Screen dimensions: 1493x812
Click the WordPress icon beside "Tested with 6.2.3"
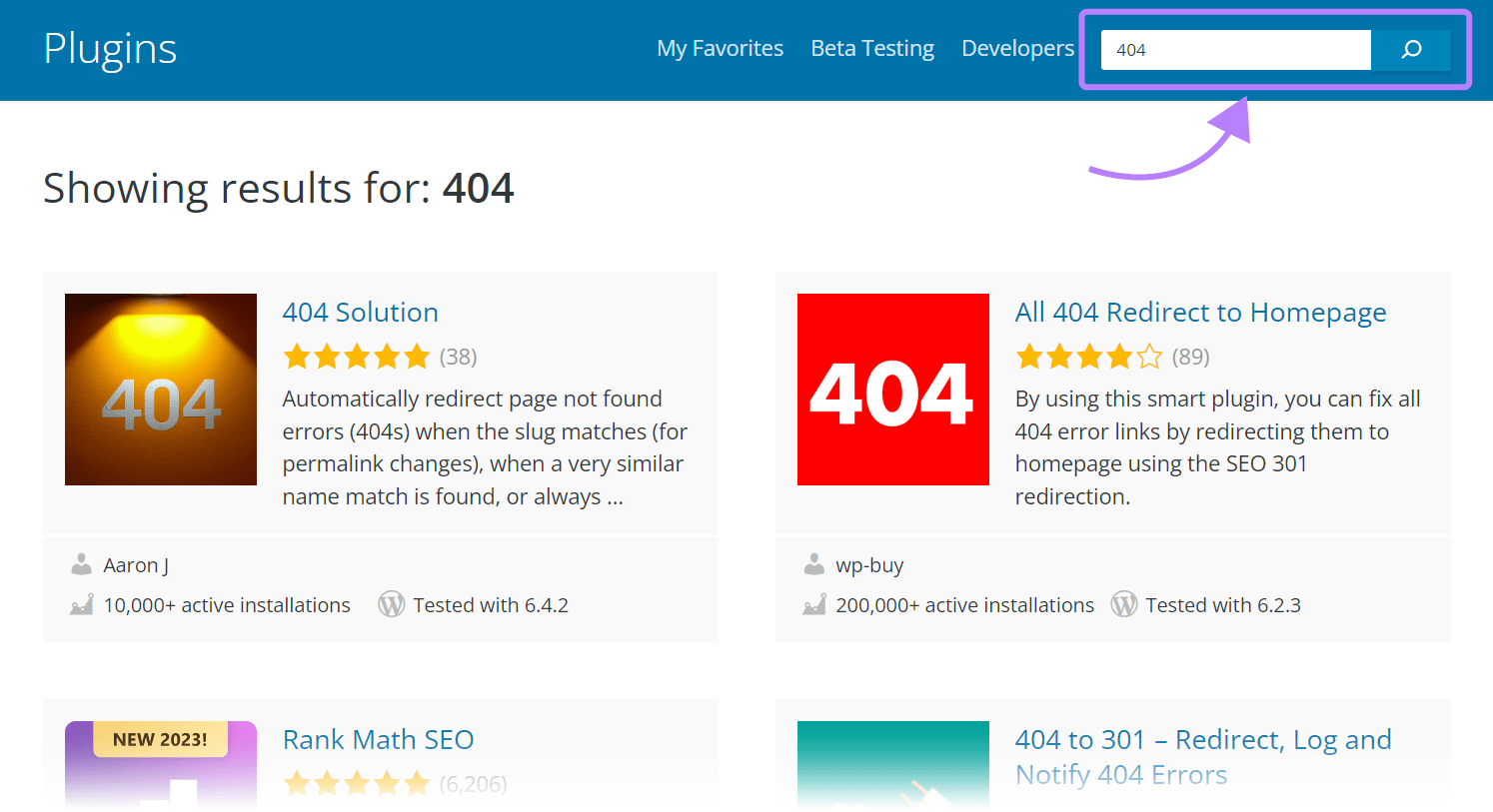[x=1124, y=603]
